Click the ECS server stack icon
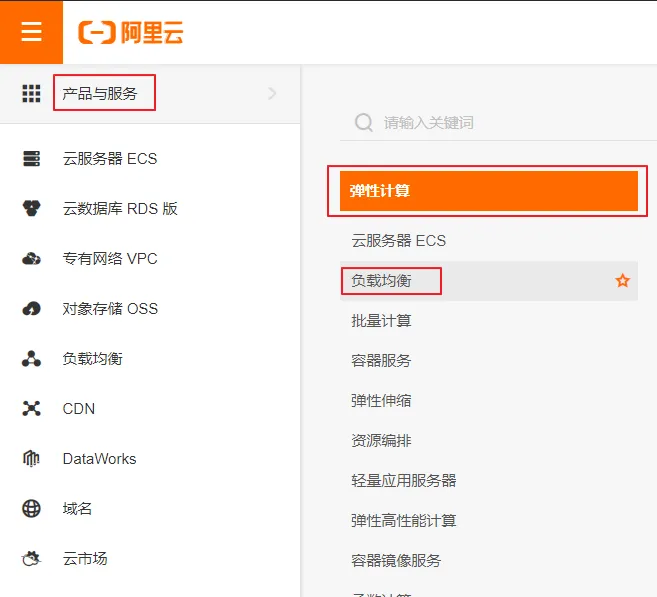657x597 pixels. click(x=31, y=158)
